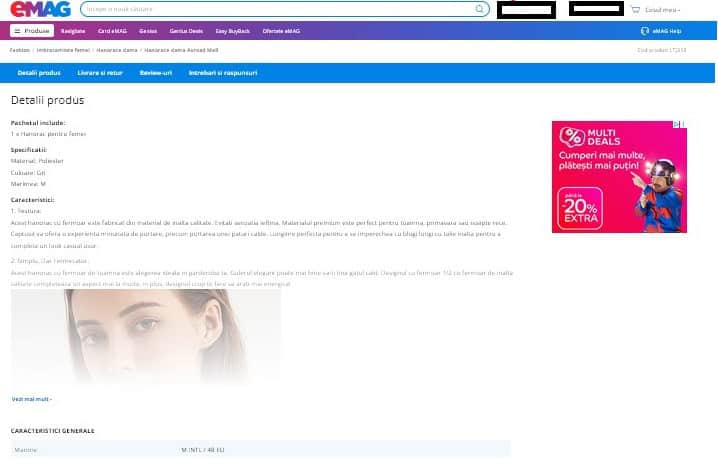Switch to Intrebari si raspunsuri tab
Image resolution: width=718 pixels, height=466 pixels.
click(223, 73)
